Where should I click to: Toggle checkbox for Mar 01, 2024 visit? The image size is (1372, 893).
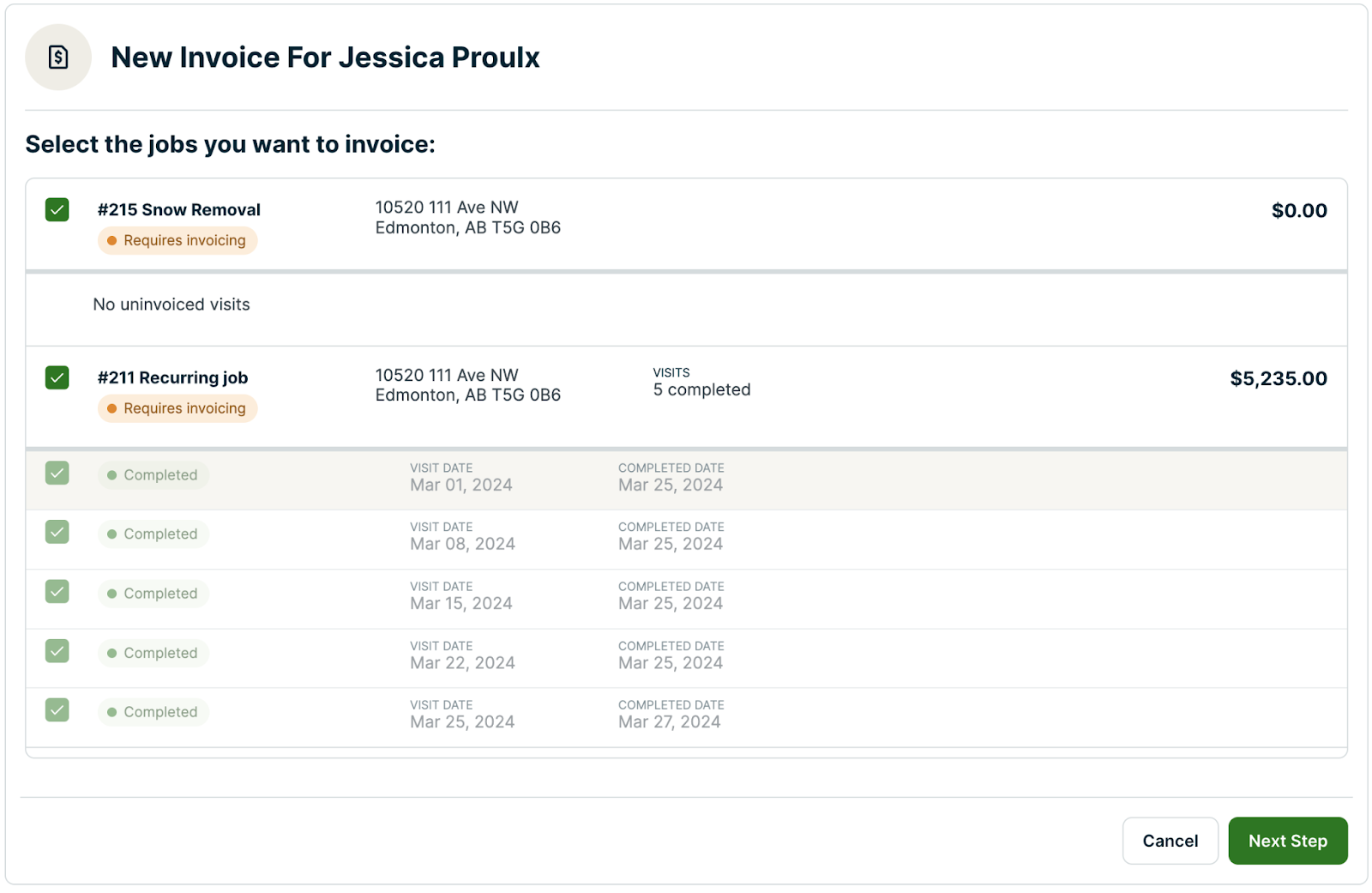click(57, 474)
